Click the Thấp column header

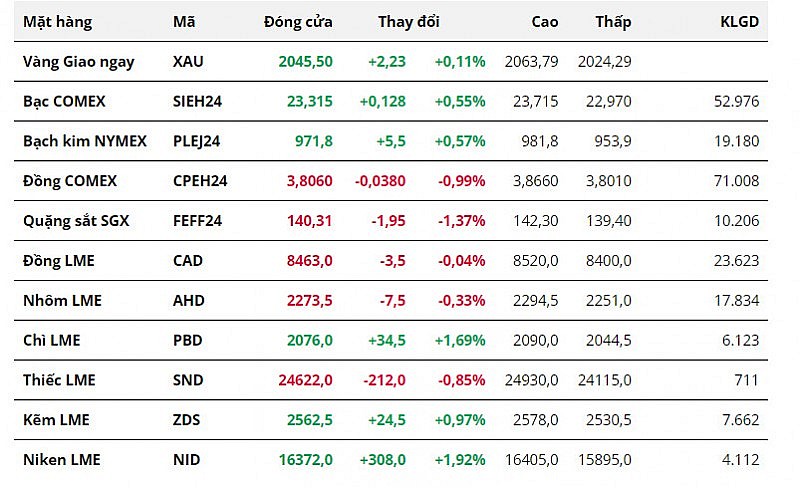(x=613, y=22)
